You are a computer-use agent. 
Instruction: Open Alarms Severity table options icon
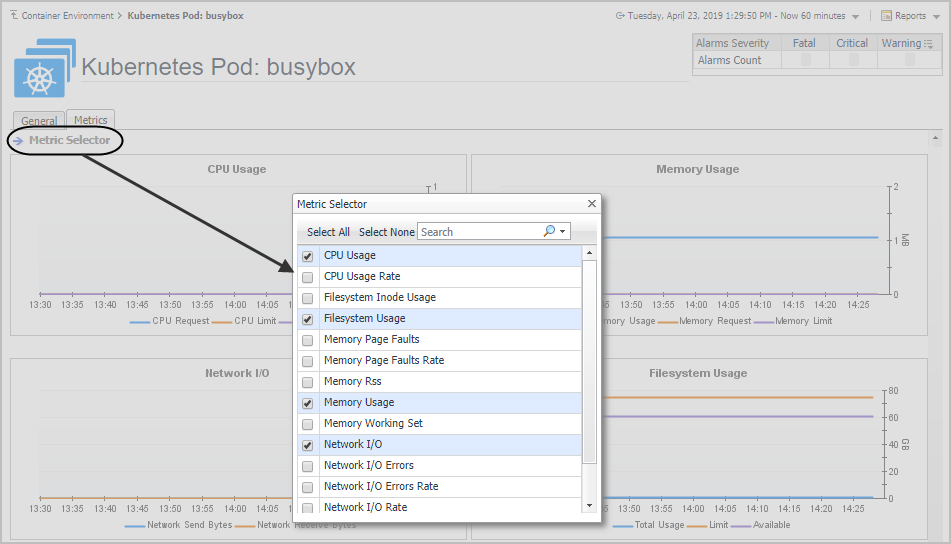929,44
